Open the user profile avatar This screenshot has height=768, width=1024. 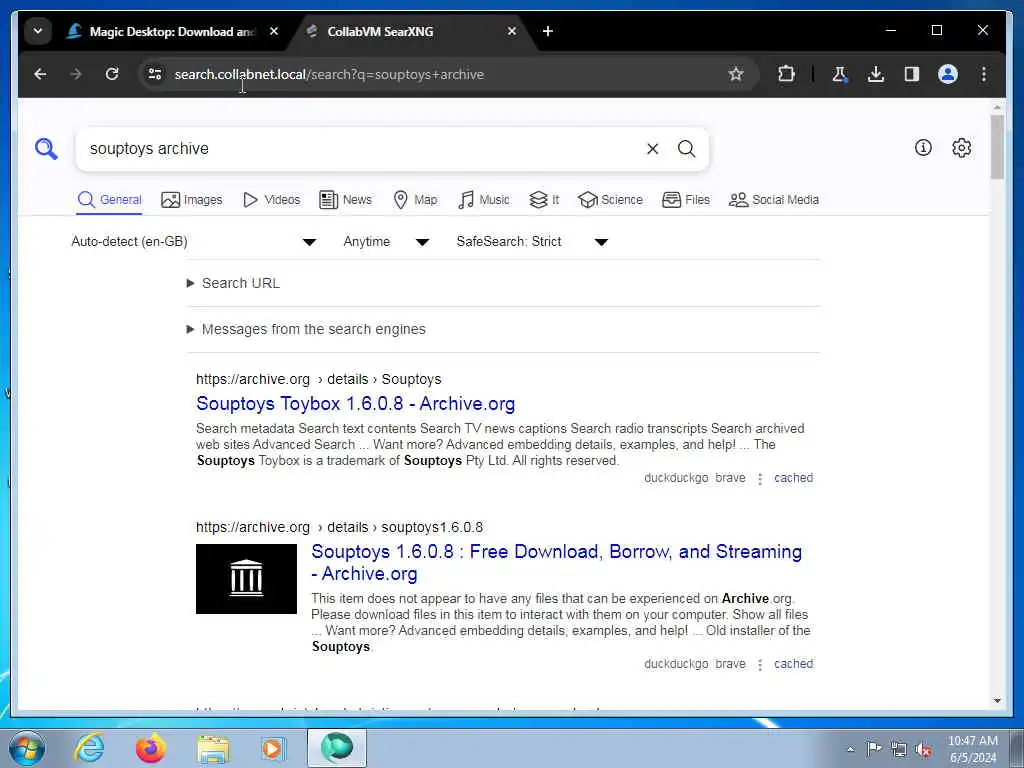coord(948,74)
